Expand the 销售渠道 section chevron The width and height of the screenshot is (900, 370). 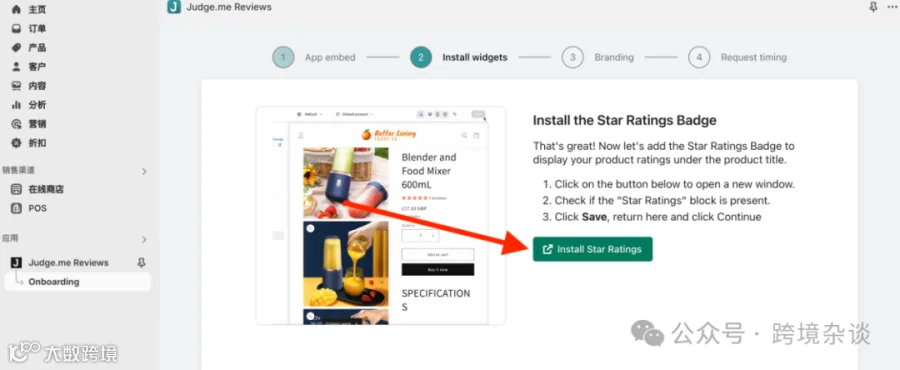tap(144, 171)
